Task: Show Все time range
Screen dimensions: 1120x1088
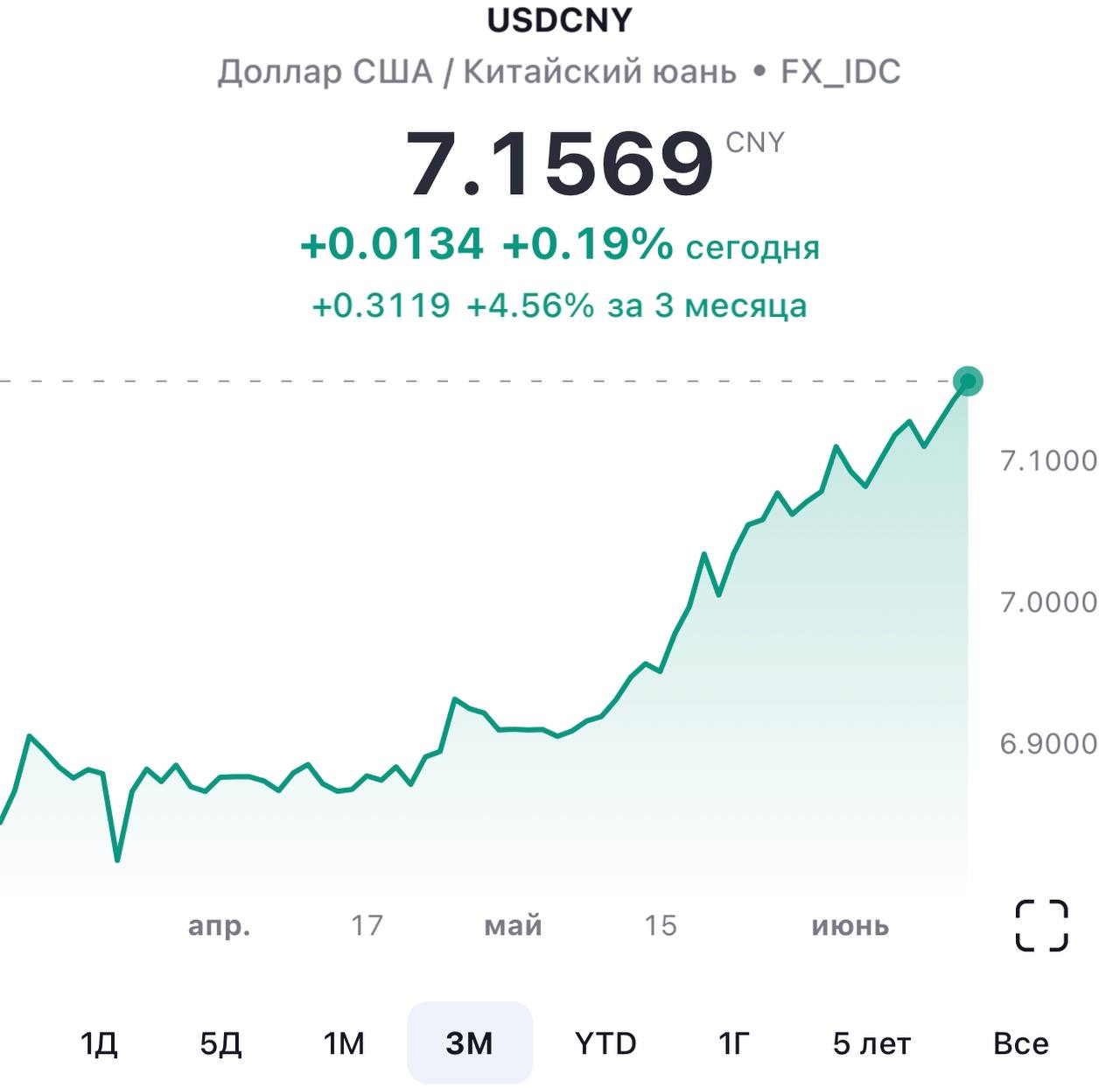Action: pyautogui.click(x=1020, y=1043)
